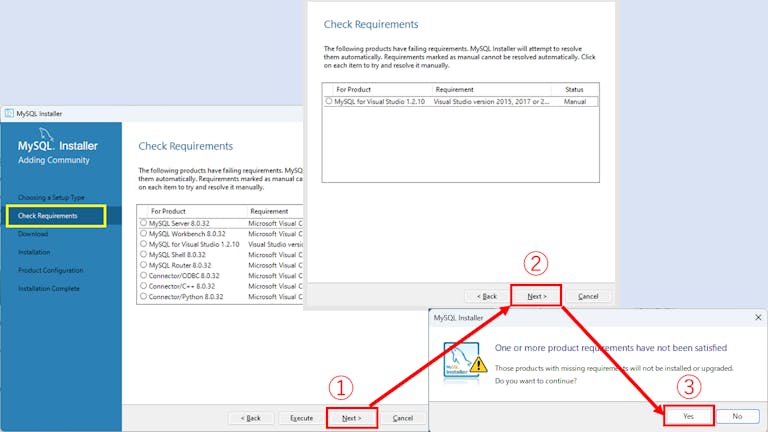Select the MySQL Shell 8.0.32 radio
This screenshot has width=768, height=432.
(144, 254)
